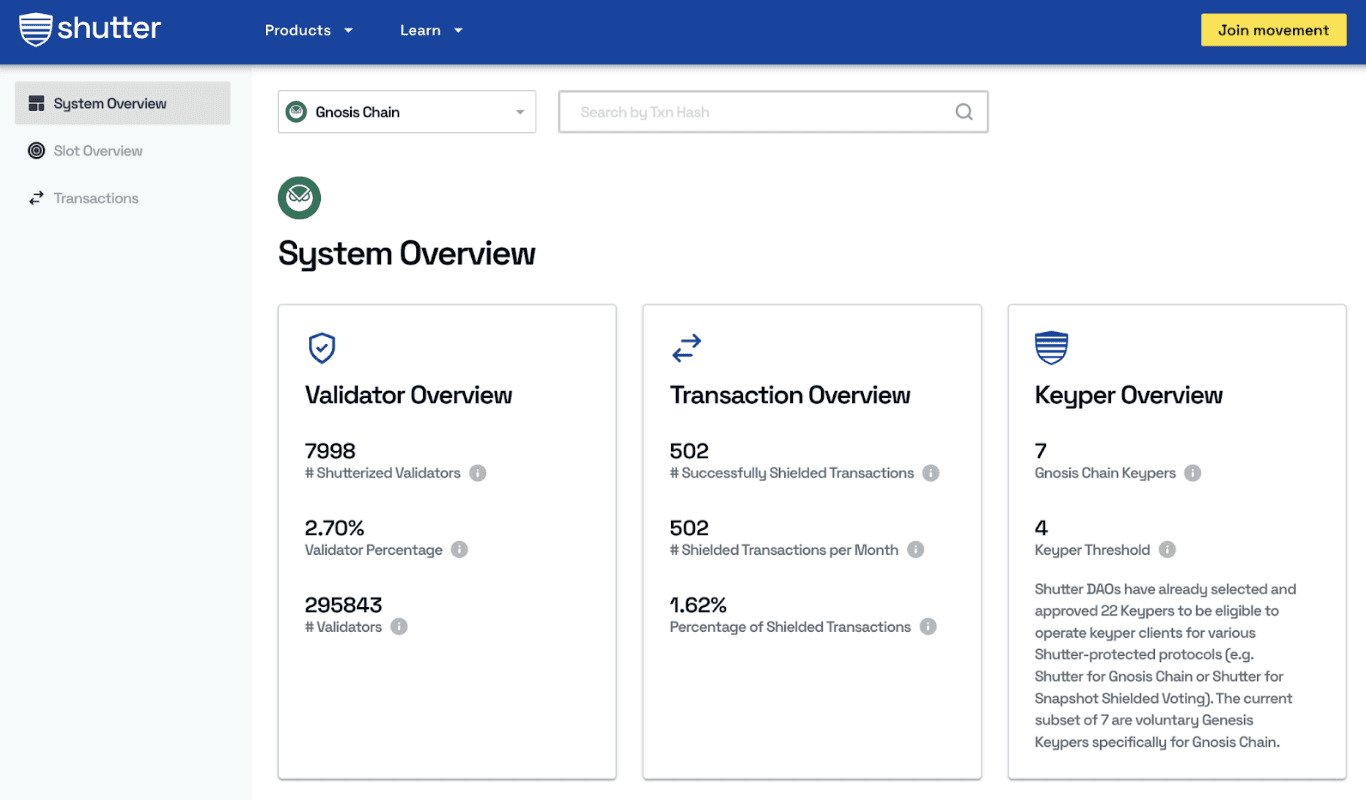Show info for Validator Percentage
This screenshot has height=800, width=1366.
tap(459, 550)
